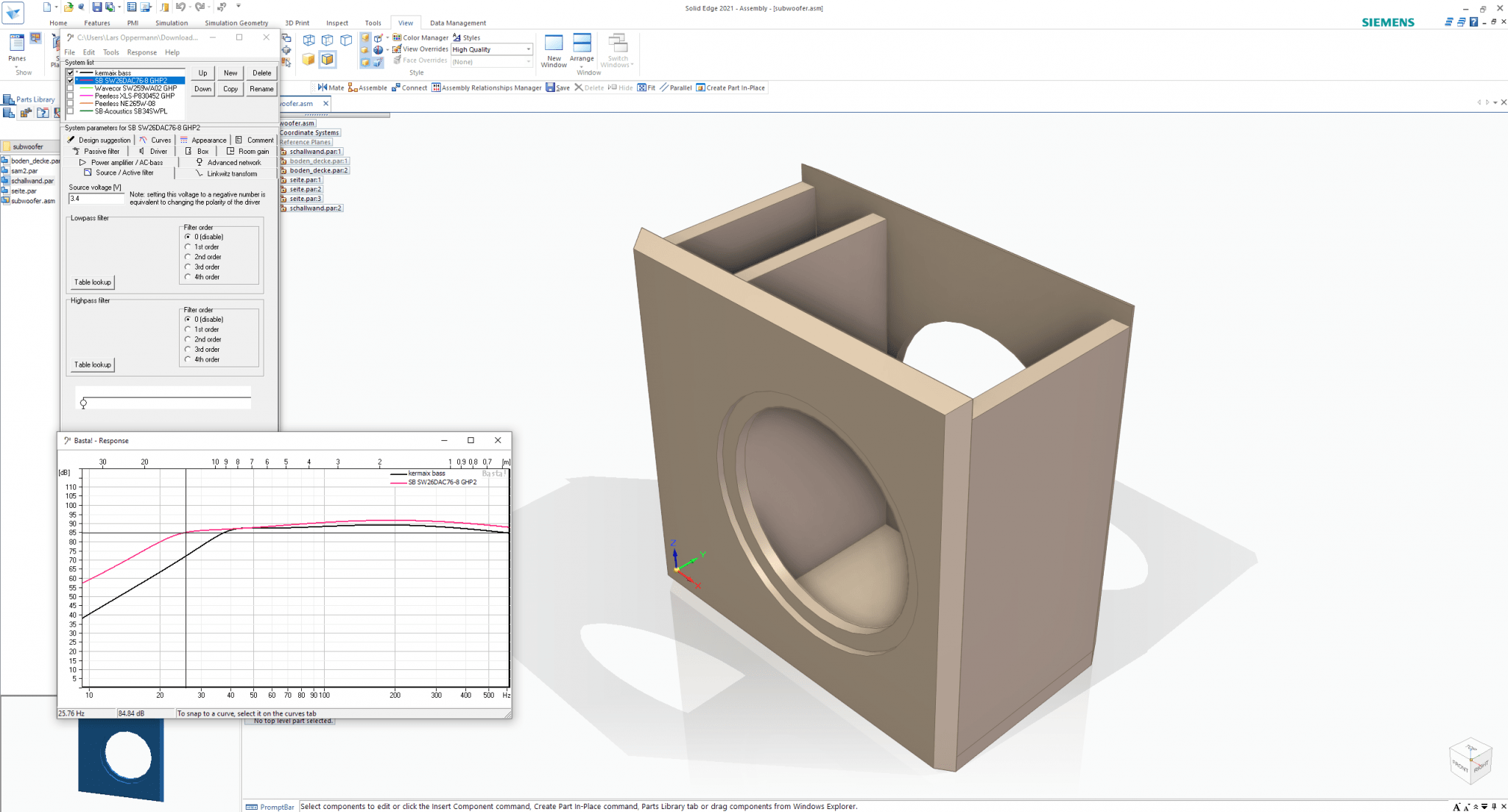
Task: Select highpass filter 2nd order
Action: pyautogui.click(x=188, y=339)
